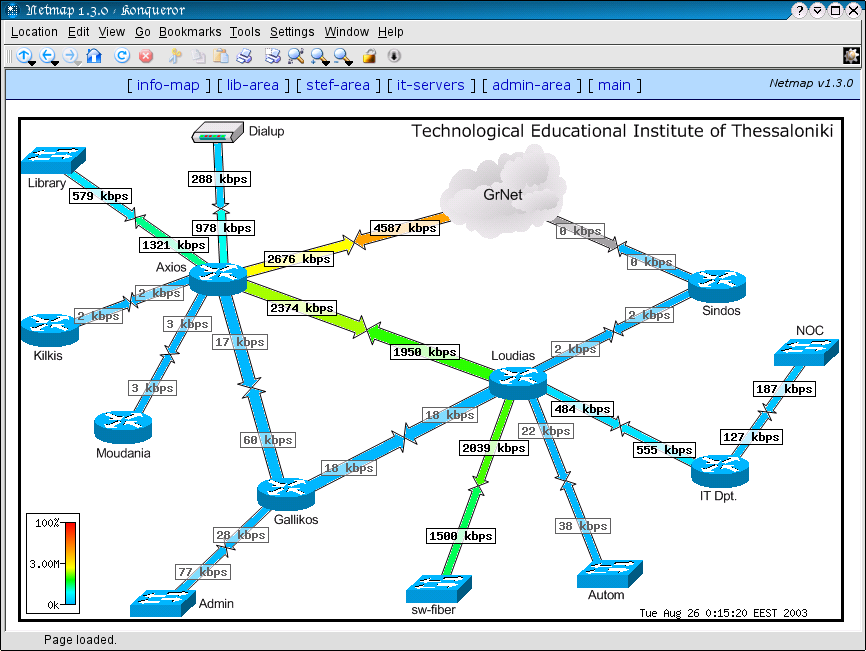Click the Paste clipboard icon
The image size is (866, 651).
point(221,56)
